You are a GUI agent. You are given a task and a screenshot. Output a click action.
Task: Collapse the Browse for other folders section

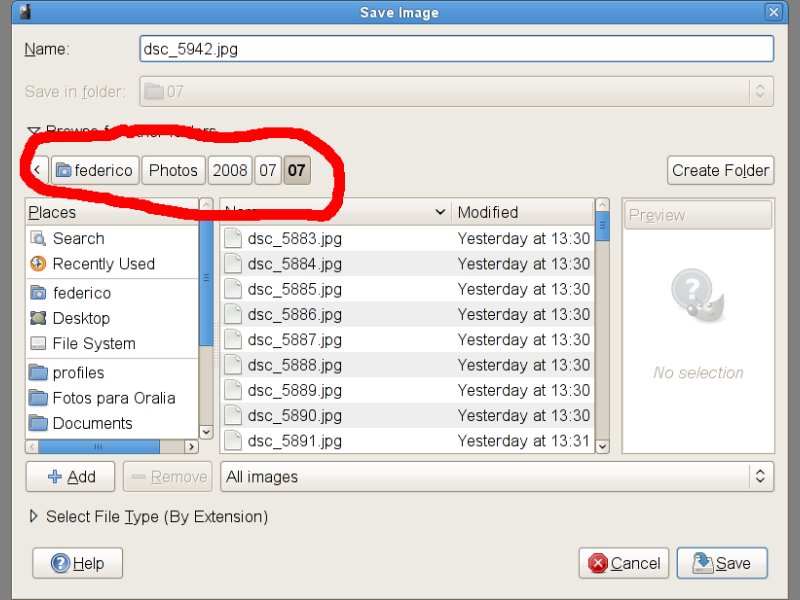point(34,131)
